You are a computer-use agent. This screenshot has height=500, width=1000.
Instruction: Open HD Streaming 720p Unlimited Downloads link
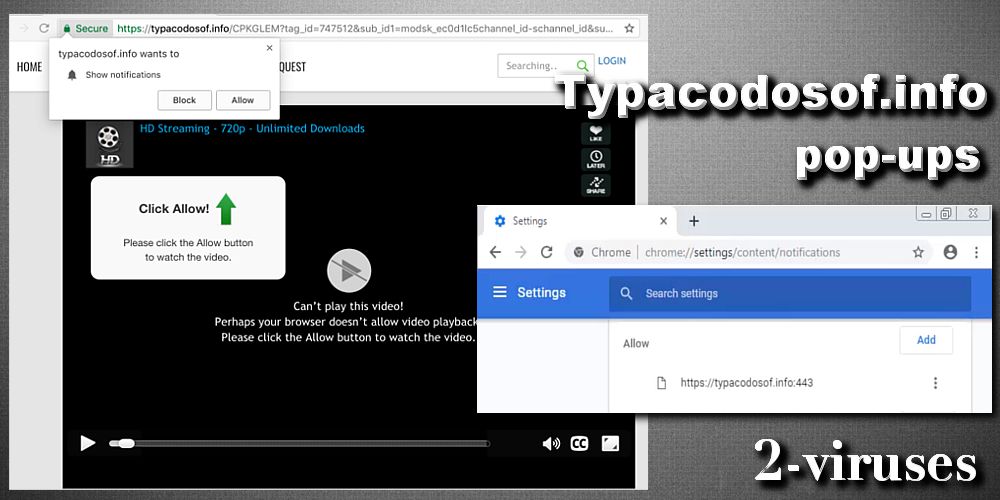coord(252,128)
